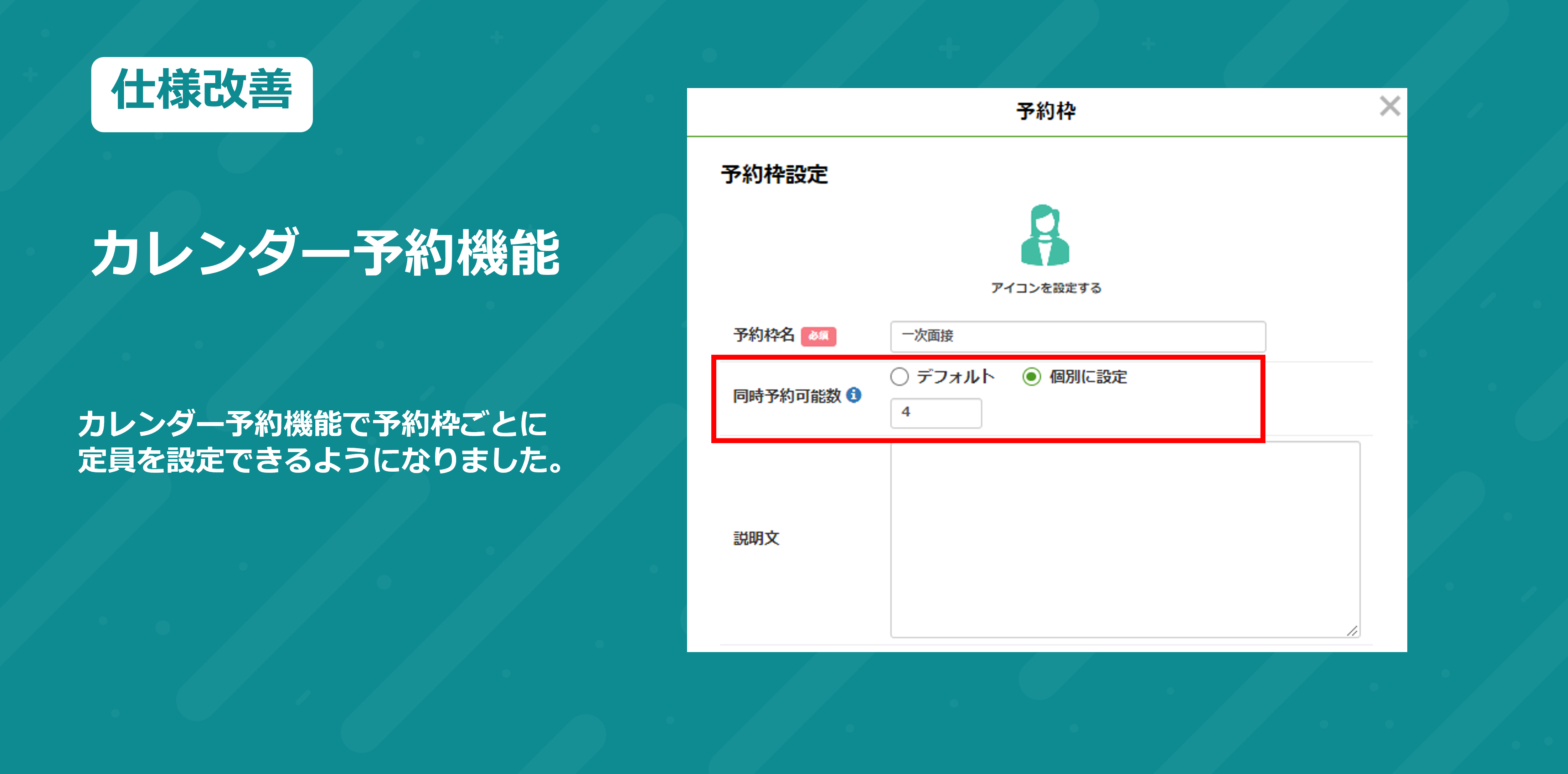This screenshot has height=774, width=1568.
Task: Click the green person avatar icon
Action: tap(1045, 236)
